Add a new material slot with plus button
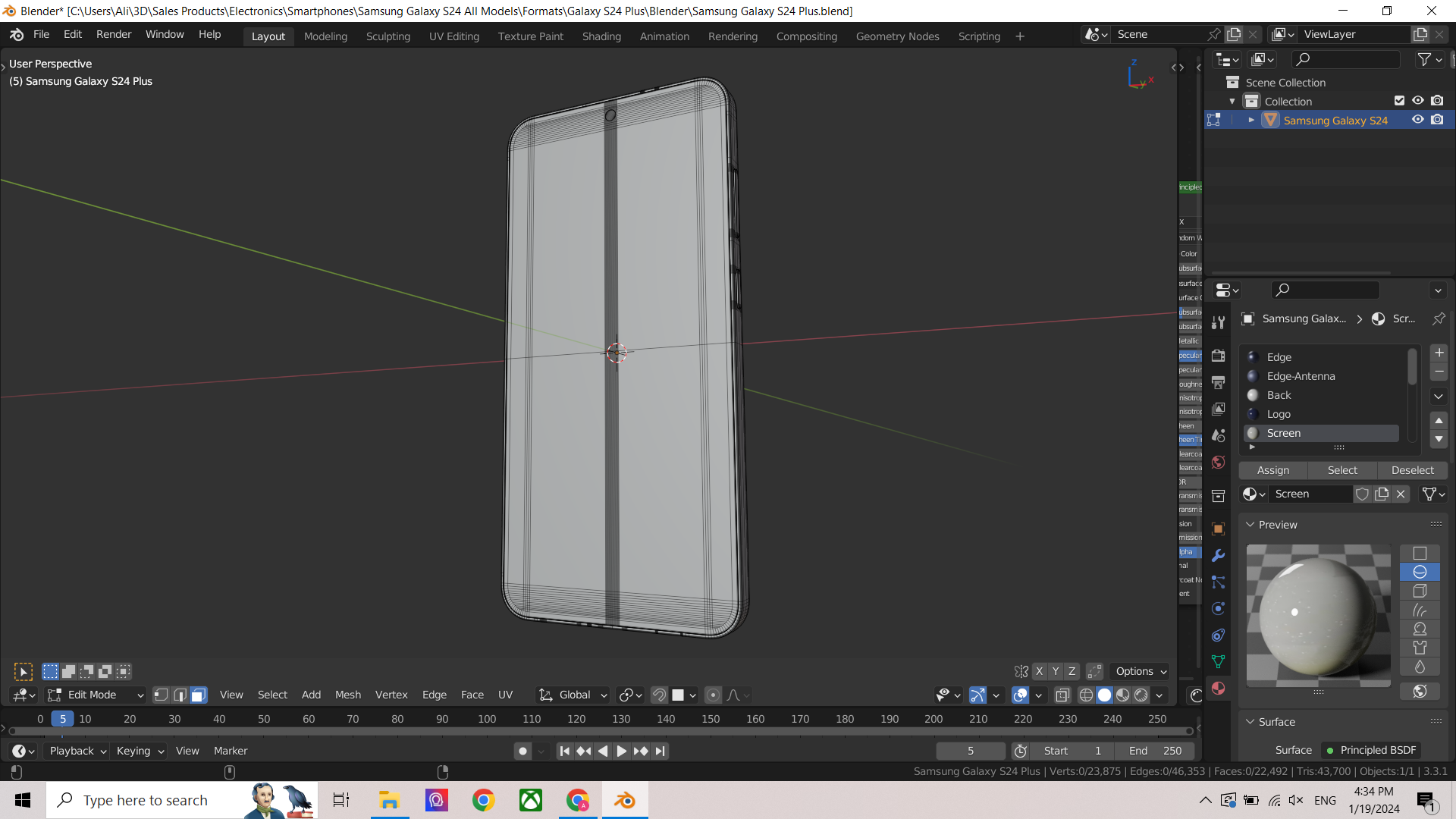This screenshot has width=1456, height=819. click(x=1439, y=353)
